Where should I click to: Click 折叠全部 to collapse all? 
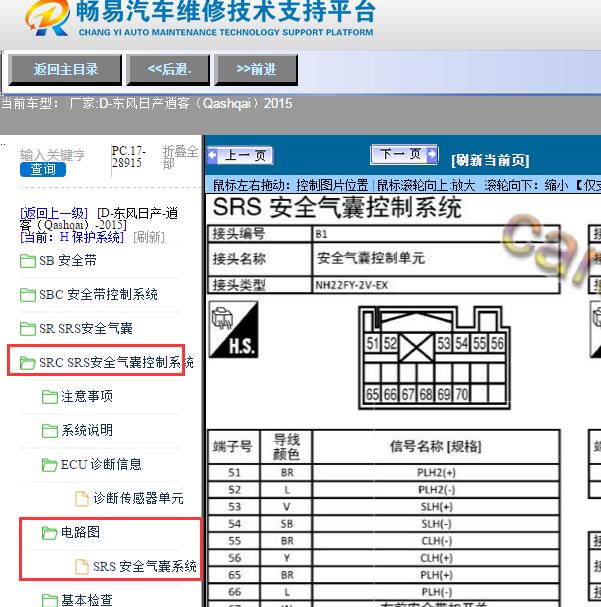point(180,157)
